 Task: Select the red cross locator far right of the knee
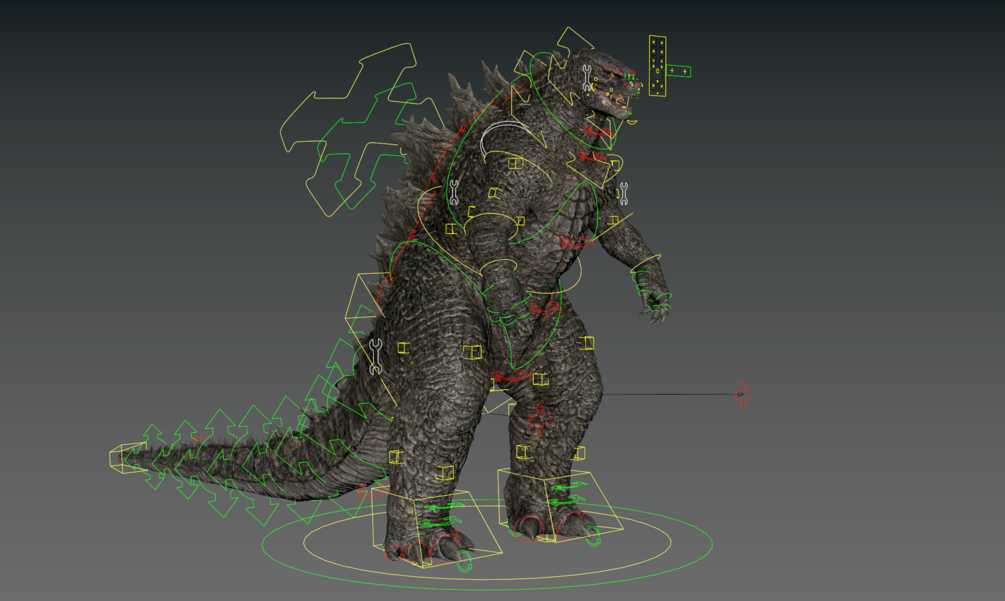[x=743, y=394]
